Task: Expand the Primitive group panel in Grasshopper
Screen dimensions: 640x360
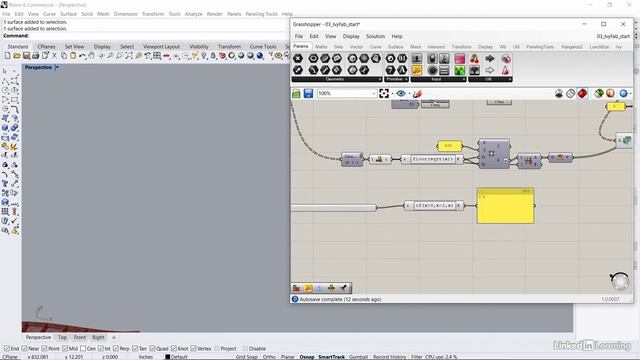Action: (406, 79)
